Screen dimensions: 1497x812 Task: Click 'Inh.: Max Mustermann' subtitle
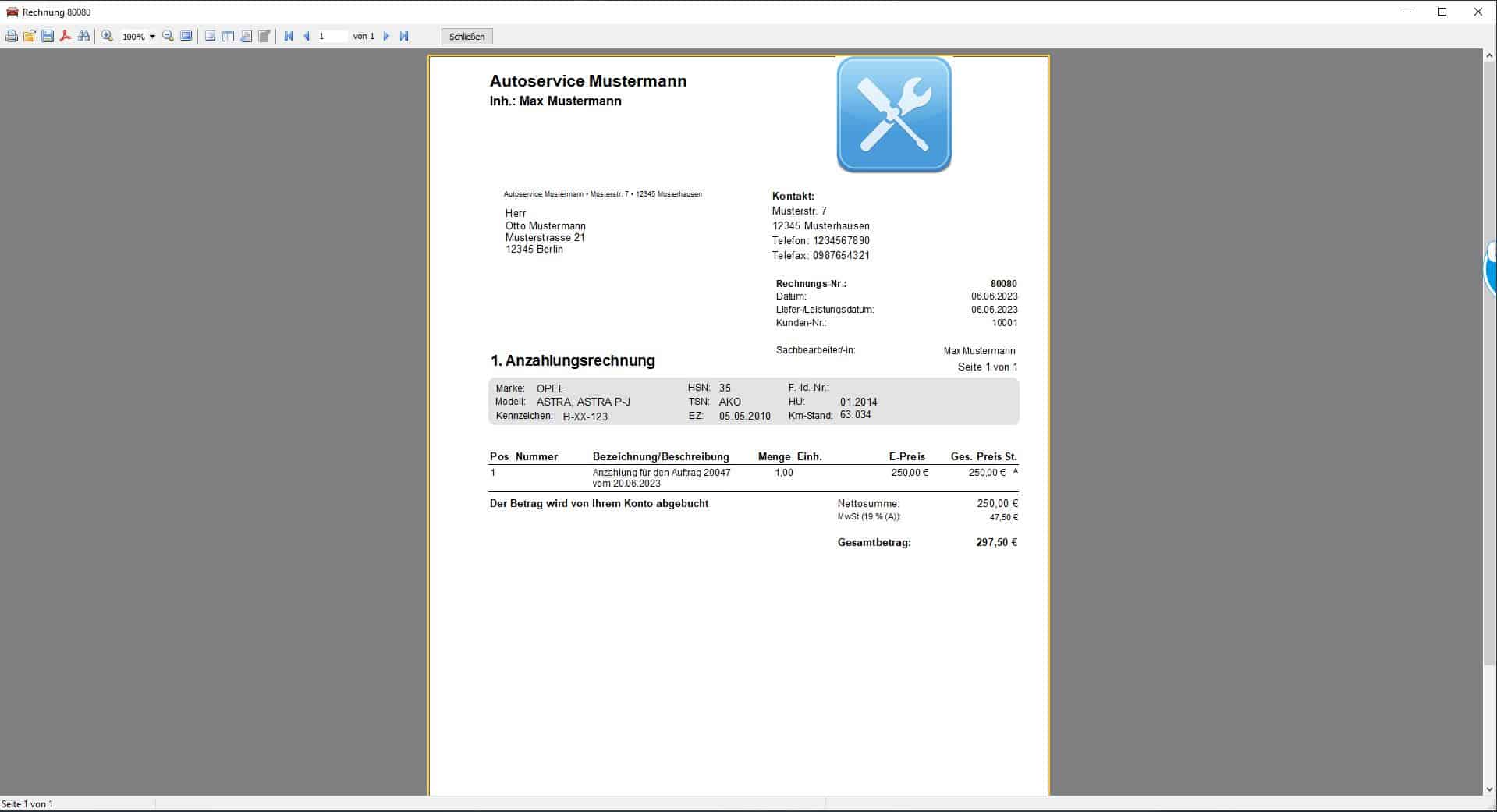click(555, 101)
